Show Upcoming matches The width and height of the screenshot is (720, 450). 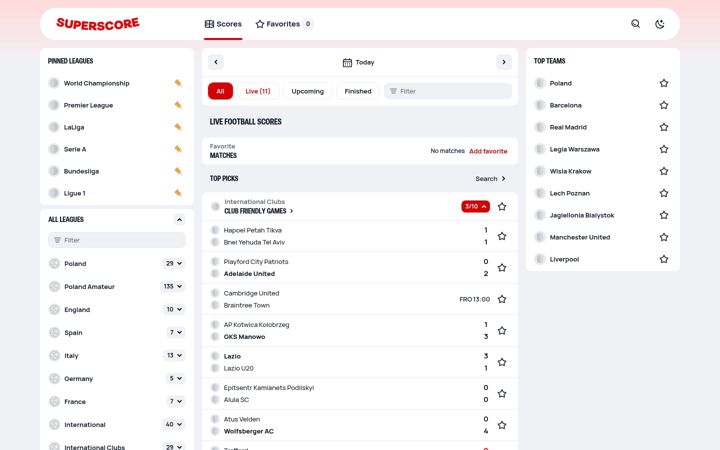[x=308, y=91]
